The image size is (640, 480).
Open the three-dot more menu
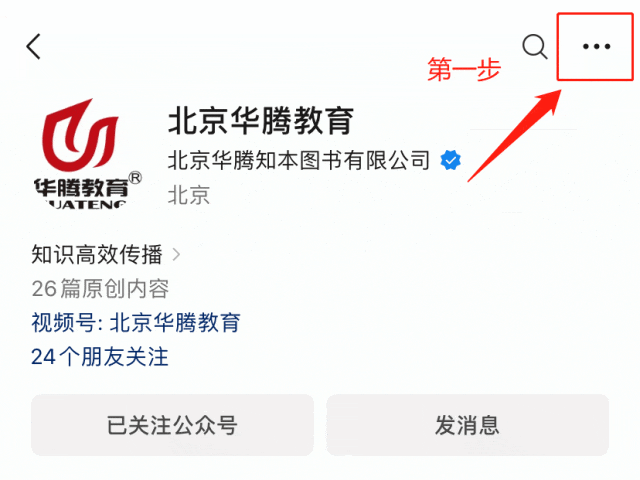(596, 47)
